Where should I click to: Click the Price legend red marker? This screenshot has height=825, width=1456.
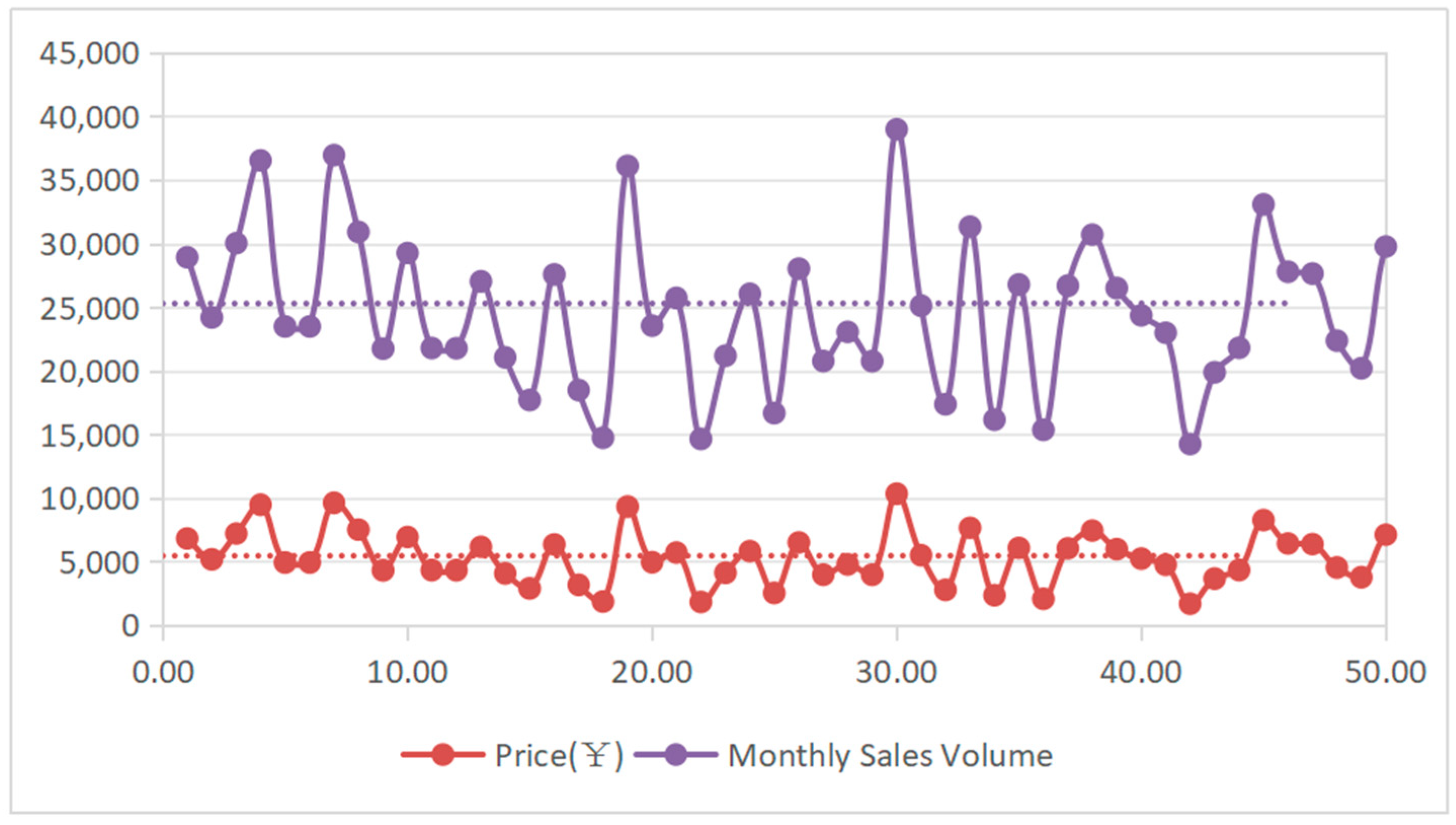pos(442,755)
